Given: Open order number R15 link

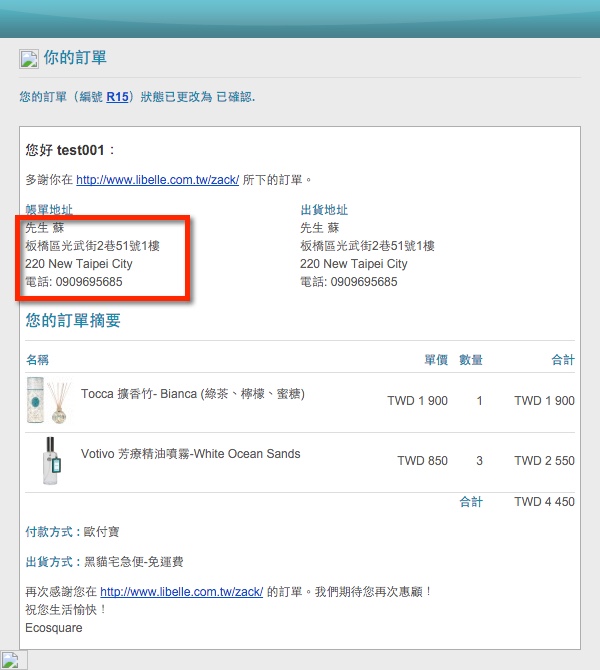Looking at the screenshot, I should tap(117, 97).
